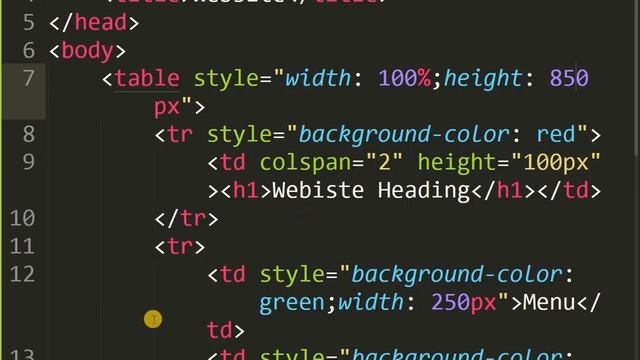Click line number 6 in the gutter

pyautogui.click(x=29, y=51)
